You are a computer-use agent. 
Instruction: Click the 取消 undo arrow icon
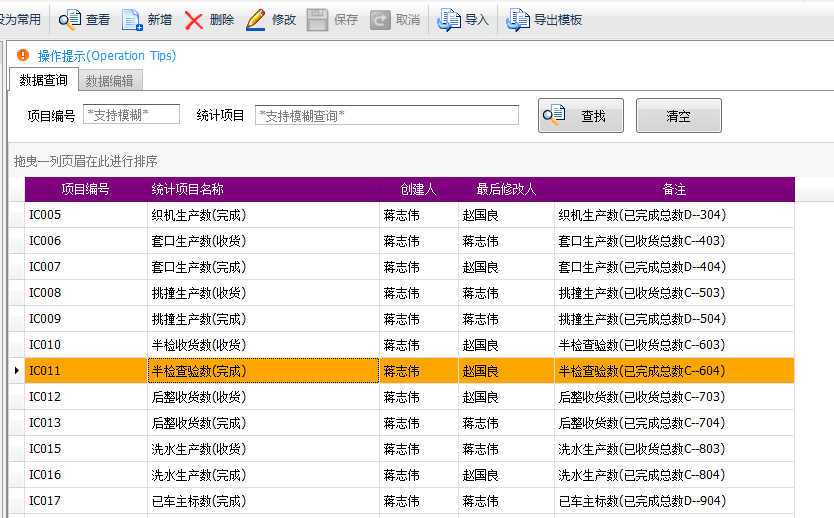point(380,20)
